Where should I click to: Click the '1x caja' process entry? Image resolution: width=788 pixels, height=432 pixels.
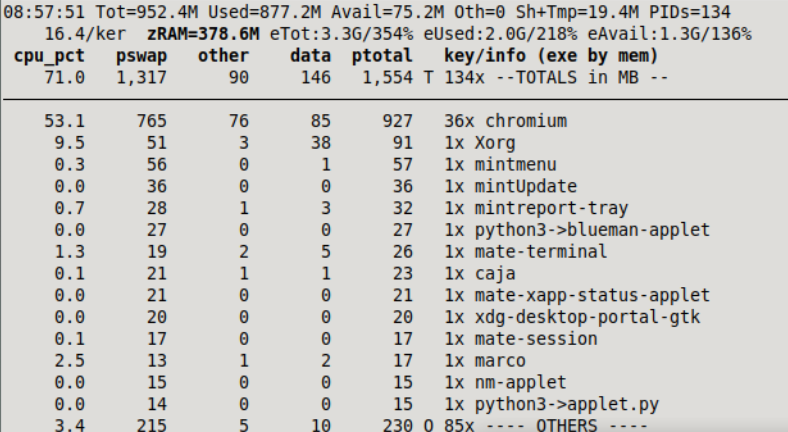click(x=479, y=274)
